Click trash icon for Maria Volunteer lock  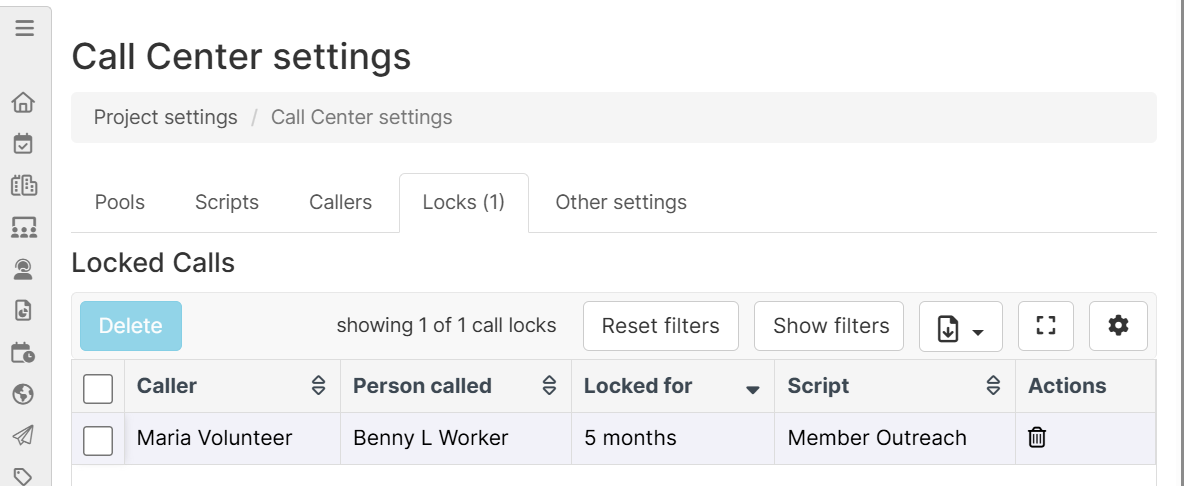(x=1037, y=438)
